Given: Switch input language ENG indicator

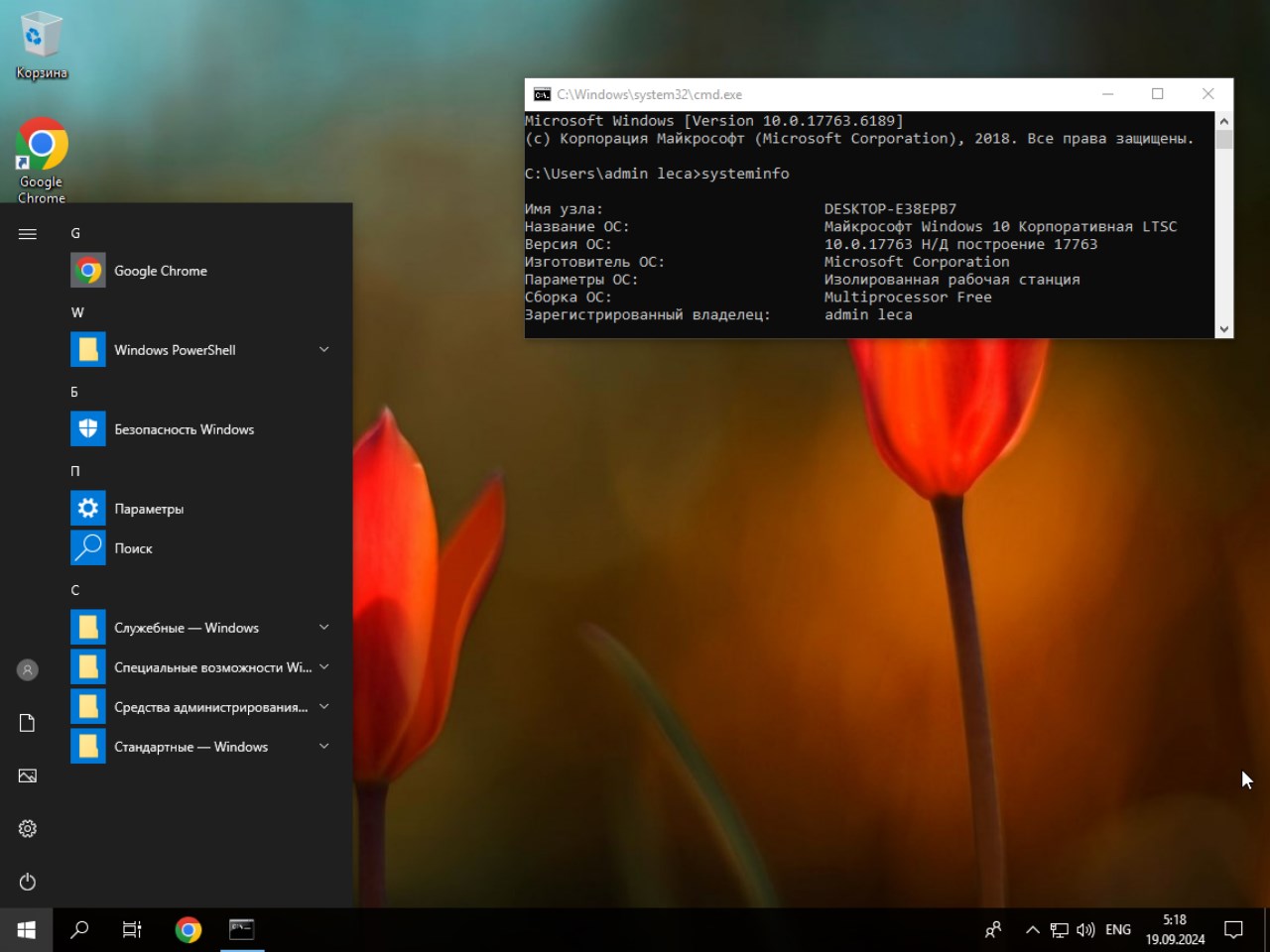Looking at the screenshot, I should [x=1118, y=930].
